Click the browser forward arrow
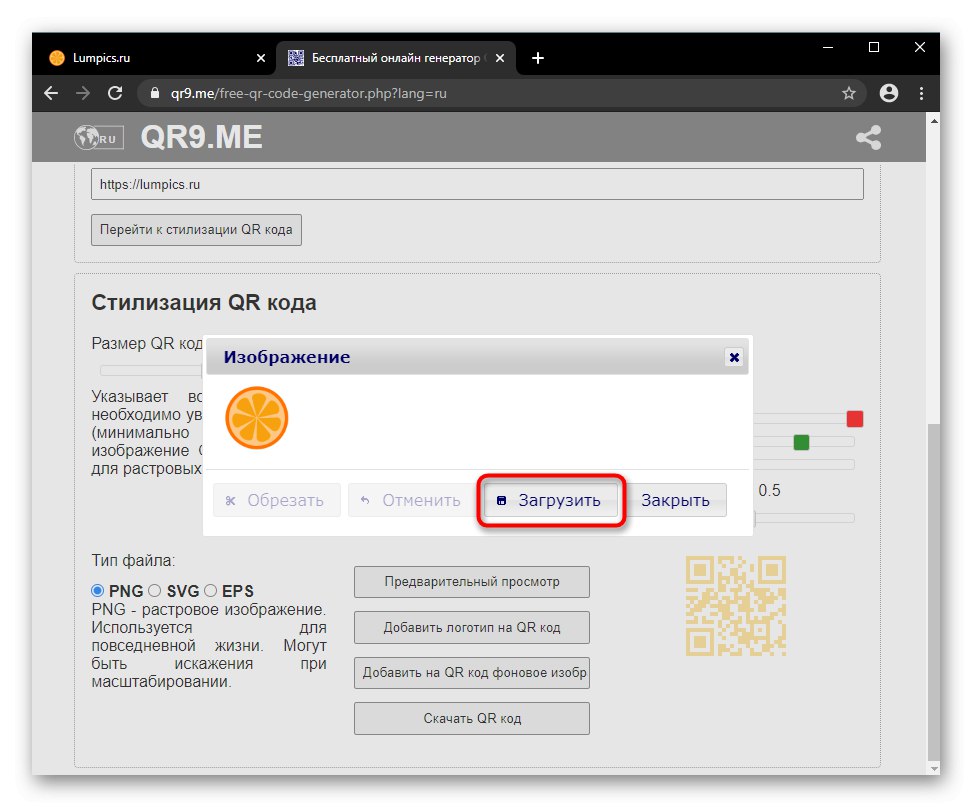 [x=83, y=94]
